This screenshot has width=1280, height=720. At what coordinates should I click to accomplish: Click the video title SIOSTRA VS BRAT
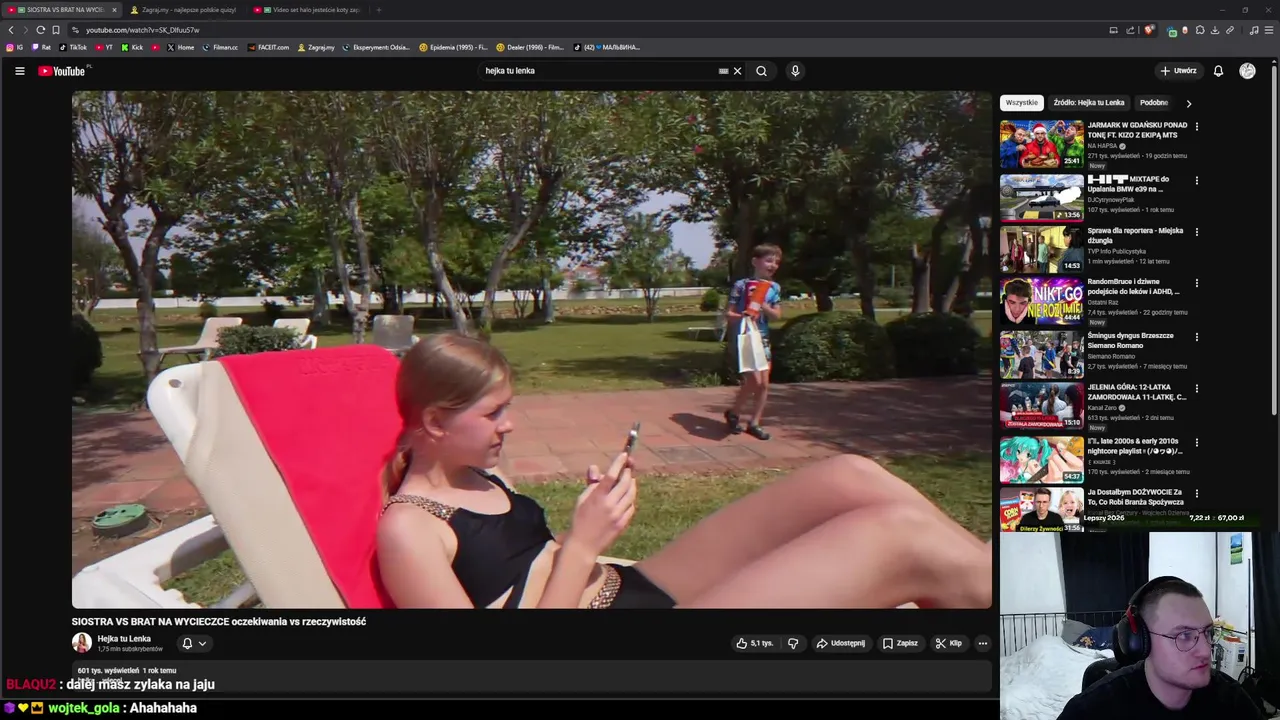pyautogui.click(x=219, y=621)
